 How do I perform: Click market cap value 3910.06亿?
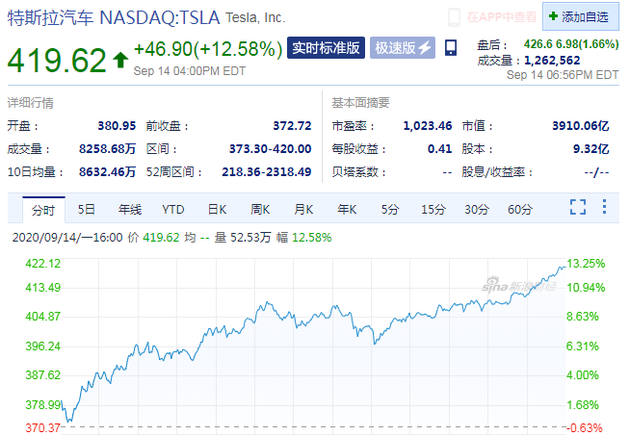tap(581, 126)
